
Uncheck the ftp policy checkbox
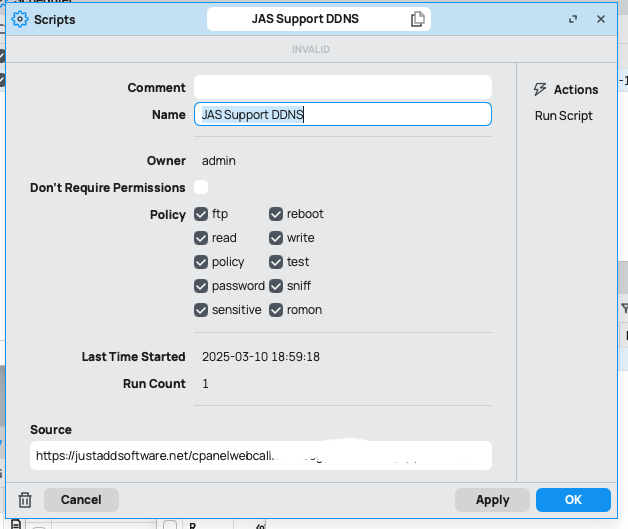201,214
